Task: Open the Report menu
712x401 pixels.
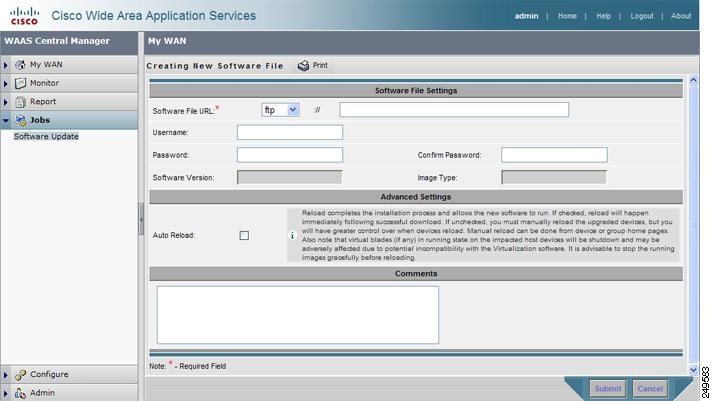Action: tap(69, 102)
